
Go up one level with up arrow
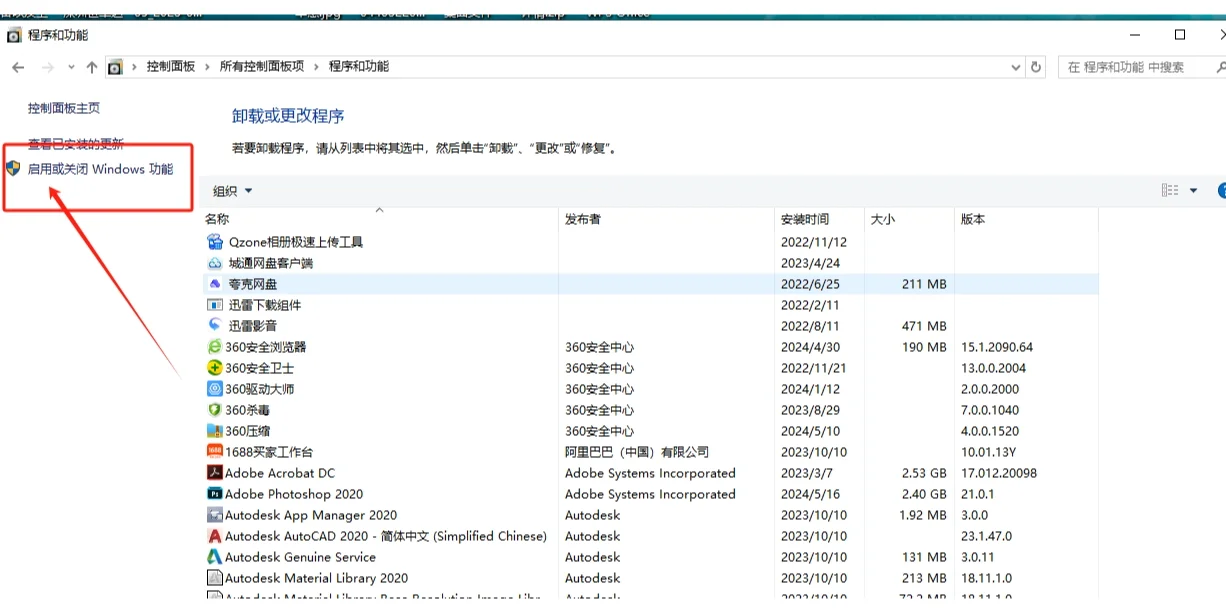click(92, 67)
